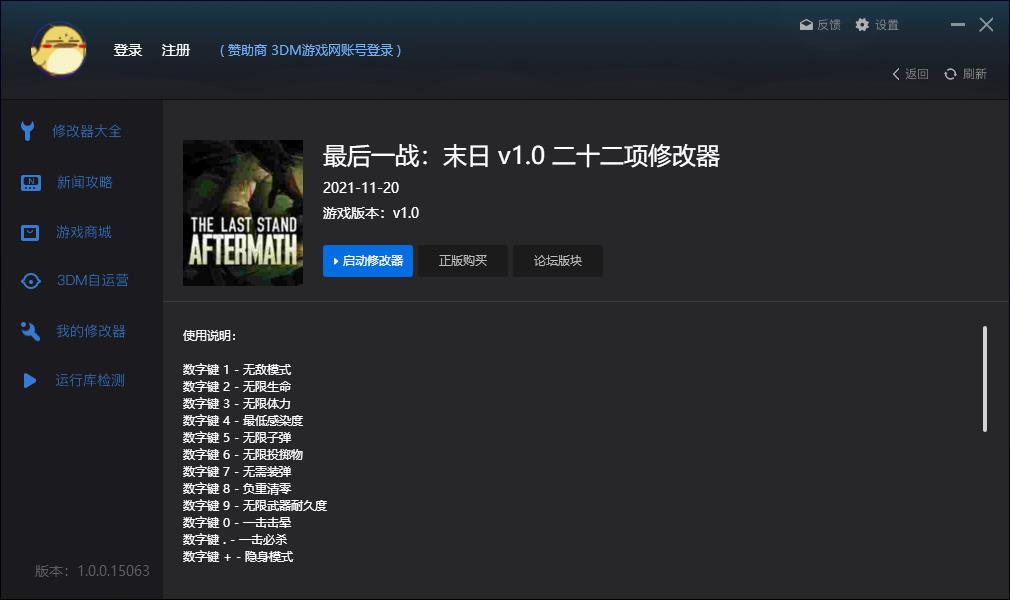Image resolution: width=1010 pixels, height=600 pixels.
Task: Click the line 数字键 3 - 无限体力
Action: click(237, 404)
